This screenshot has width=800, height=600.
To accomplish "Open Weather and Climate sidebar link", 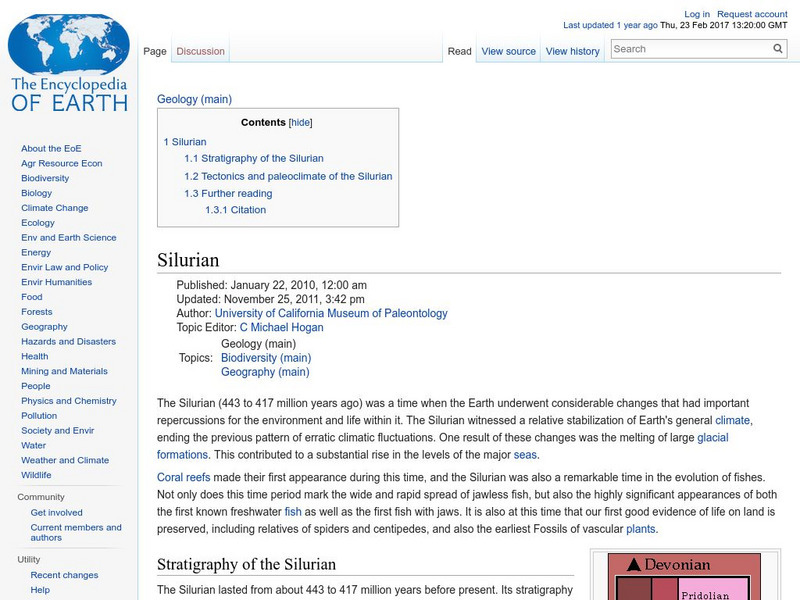I will coord(65,460).
